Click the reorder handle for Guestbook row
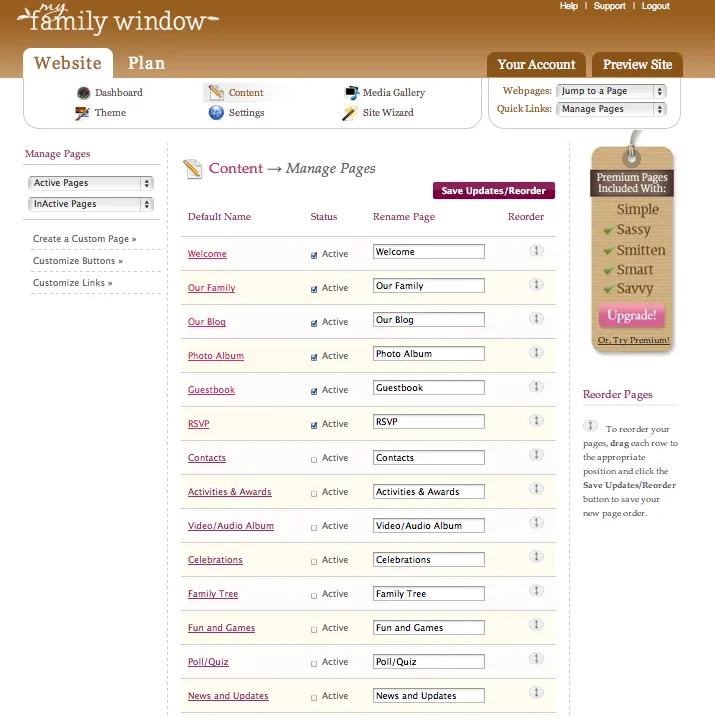This screenshot has height=718, width=715. 536,386
